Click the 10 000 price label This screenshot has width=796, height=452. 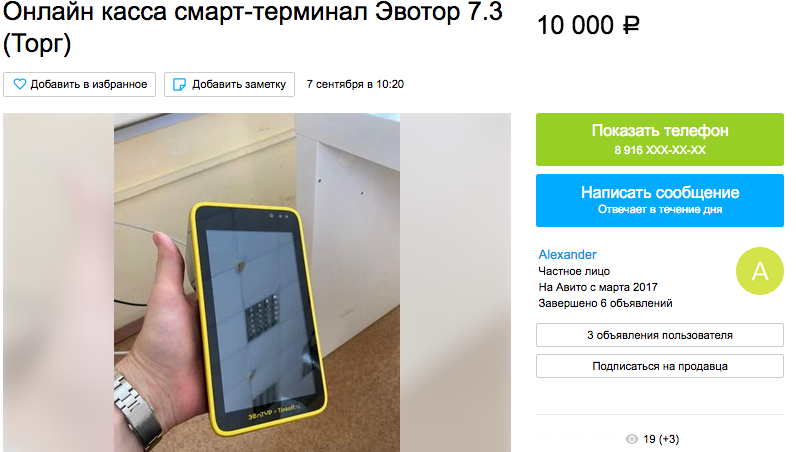pos(575,25)
